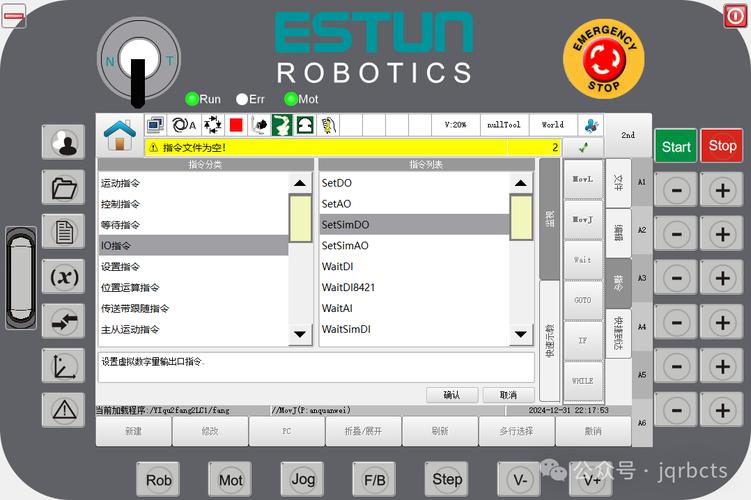This screenshot has height=500, width=751.
Task: Click the red power icon top-right
Action: [735, 16]
